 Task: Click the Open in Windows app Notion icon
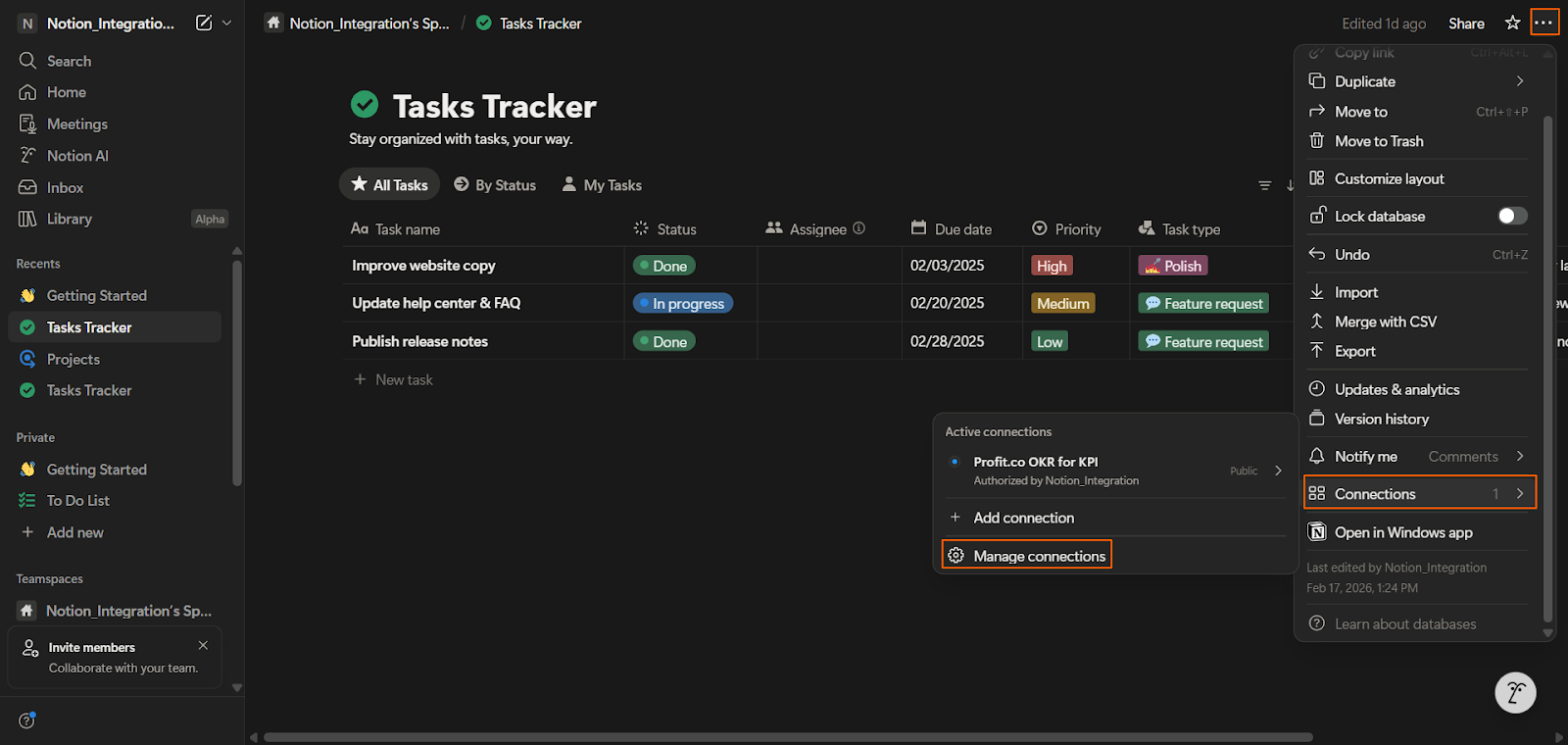pyautogui.click(x=1318, y=532)
